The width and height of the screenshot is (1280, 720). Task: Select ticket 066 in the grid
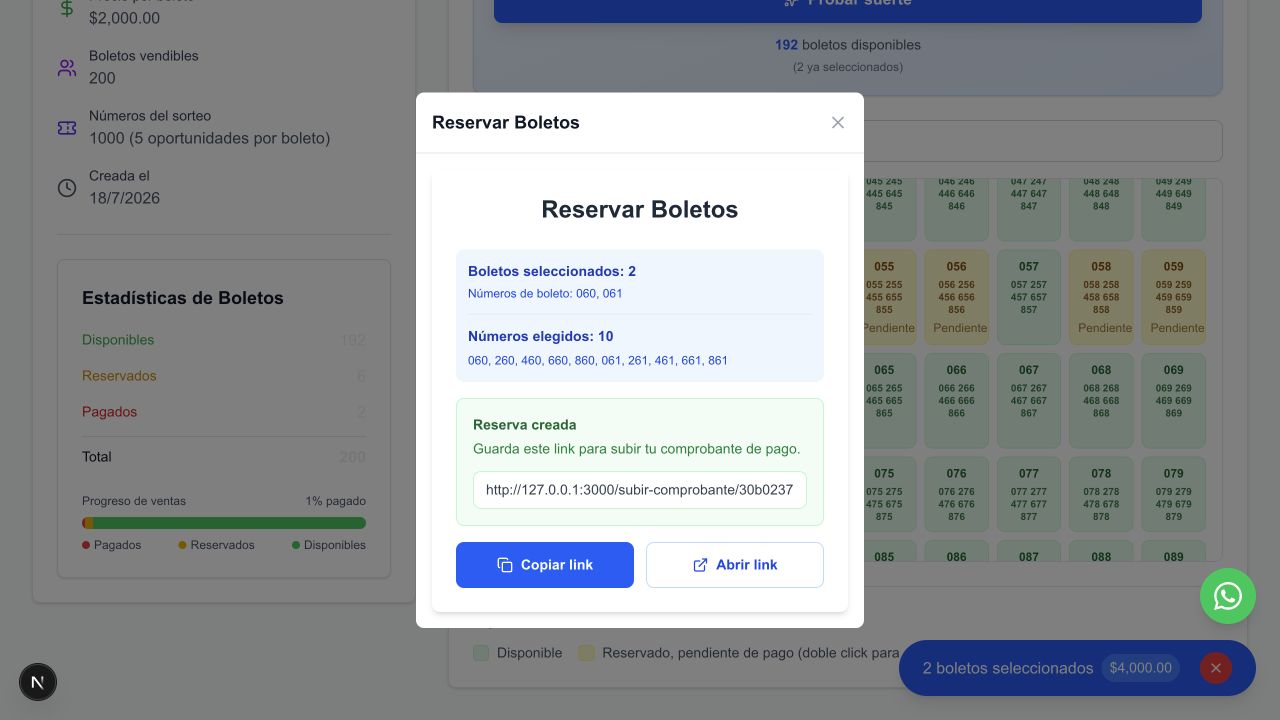tap(957, 400)
